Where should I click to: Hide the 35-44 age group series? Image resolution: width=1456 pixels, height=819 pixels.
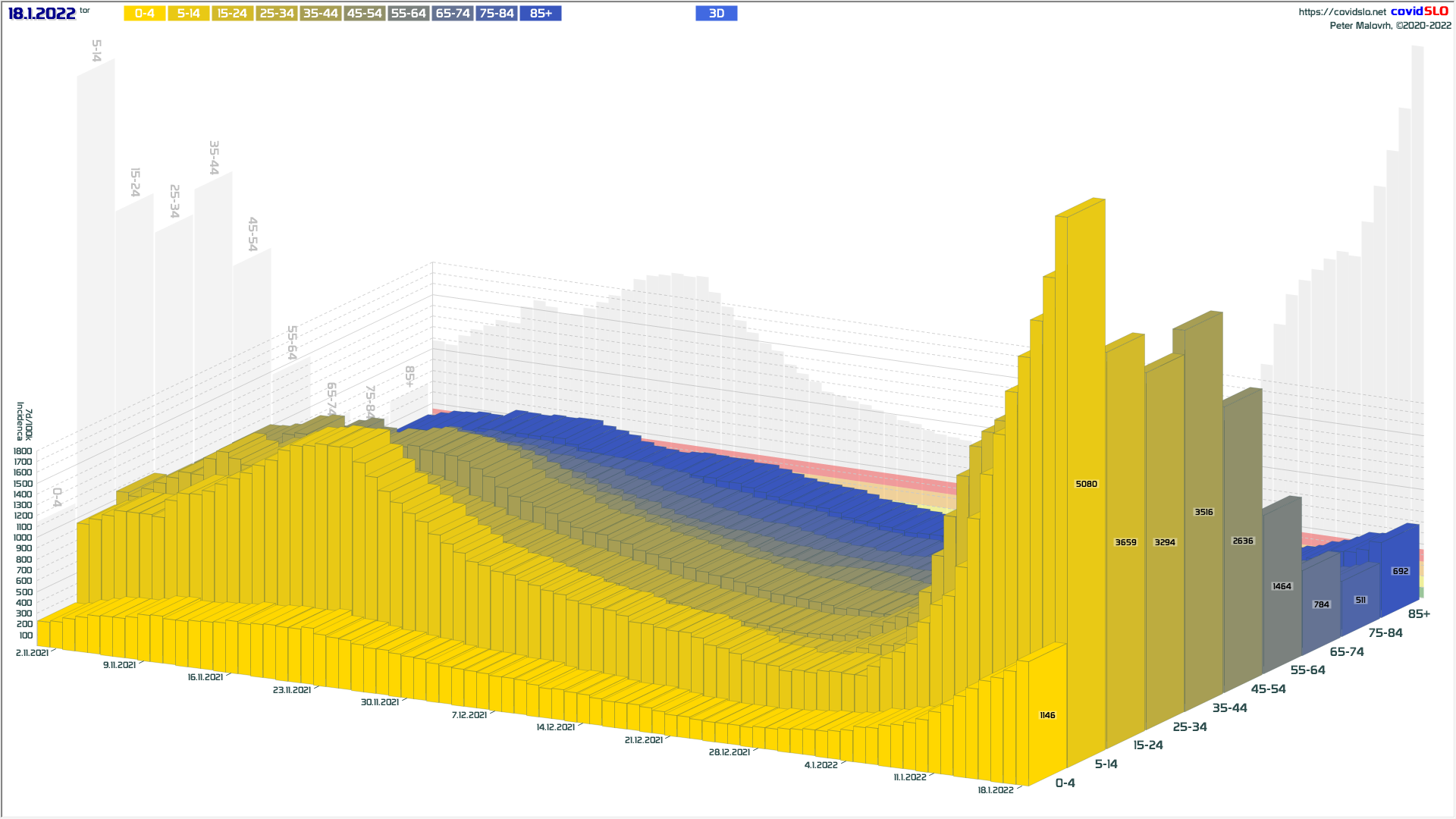coord(320,14)
